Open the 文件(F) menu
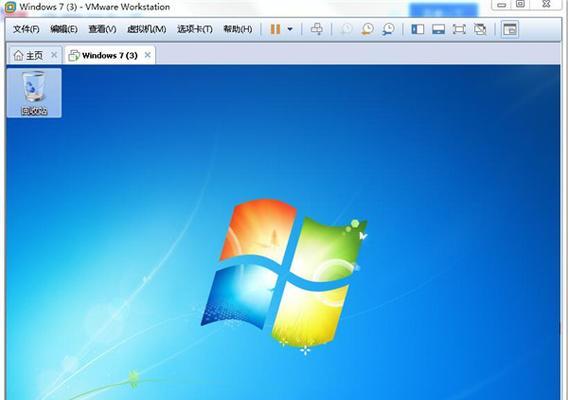Screen dimensions: 568x400 (x=26, y=29)
